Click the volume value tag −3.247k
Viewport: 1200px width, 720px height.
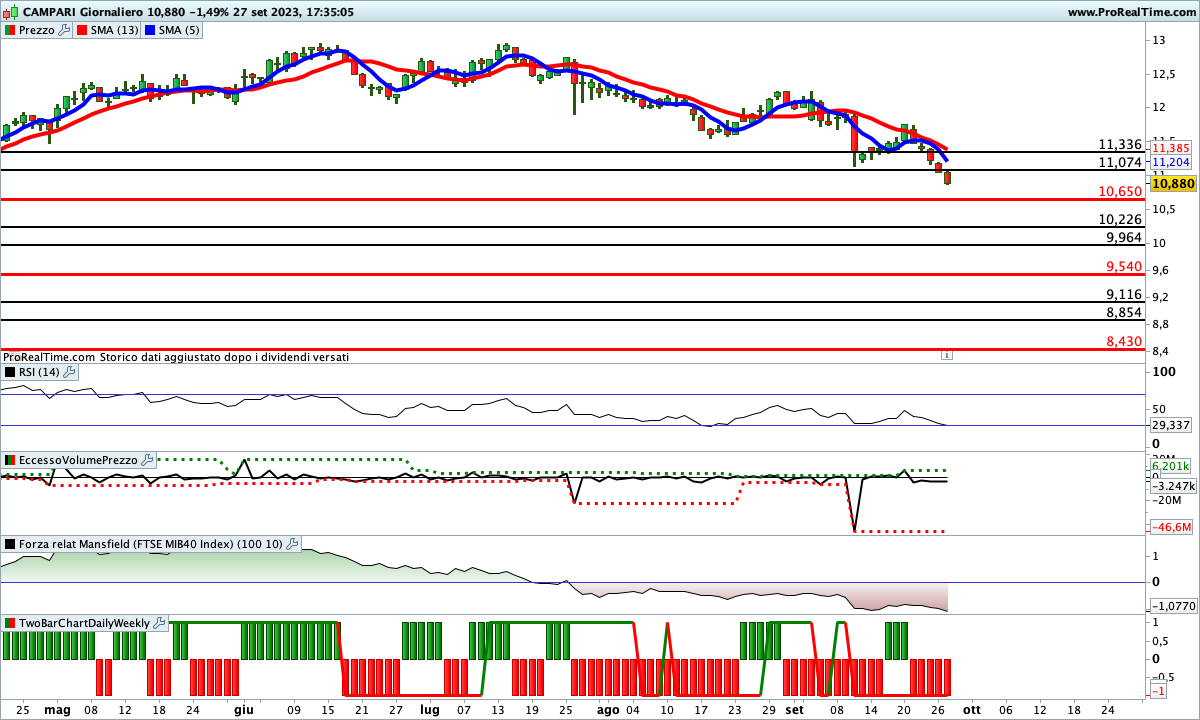click(x=1172, y=485)
